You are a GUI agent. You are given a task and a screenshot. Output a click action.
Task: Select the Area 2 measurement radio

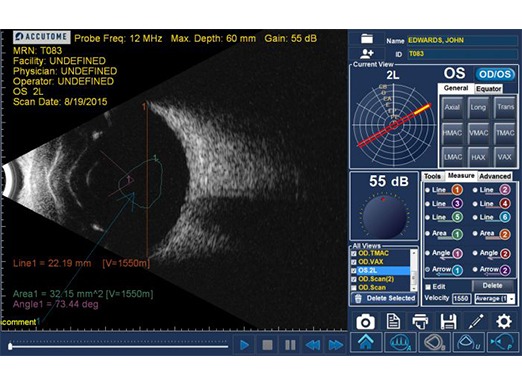coord(475,234)
